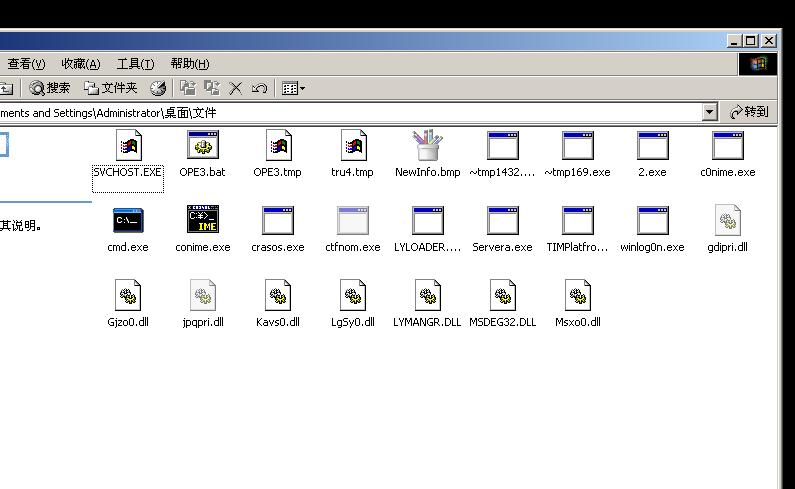Viewport: 795px width, 489px height.
Task: Select conime.exe file icon
Action: coord(202,221)
